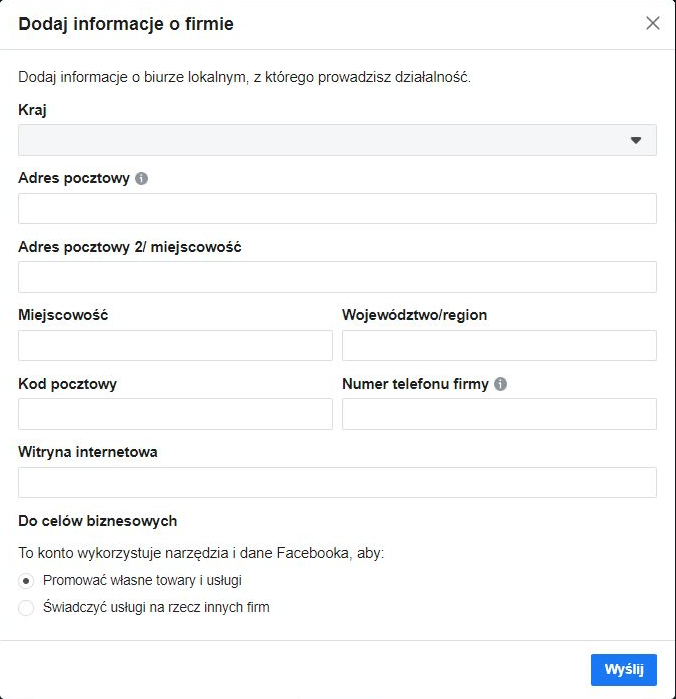Viewport: 676px width, 699px height.
Task: Click into the Miejscowość text field
Action: point(175,345)
